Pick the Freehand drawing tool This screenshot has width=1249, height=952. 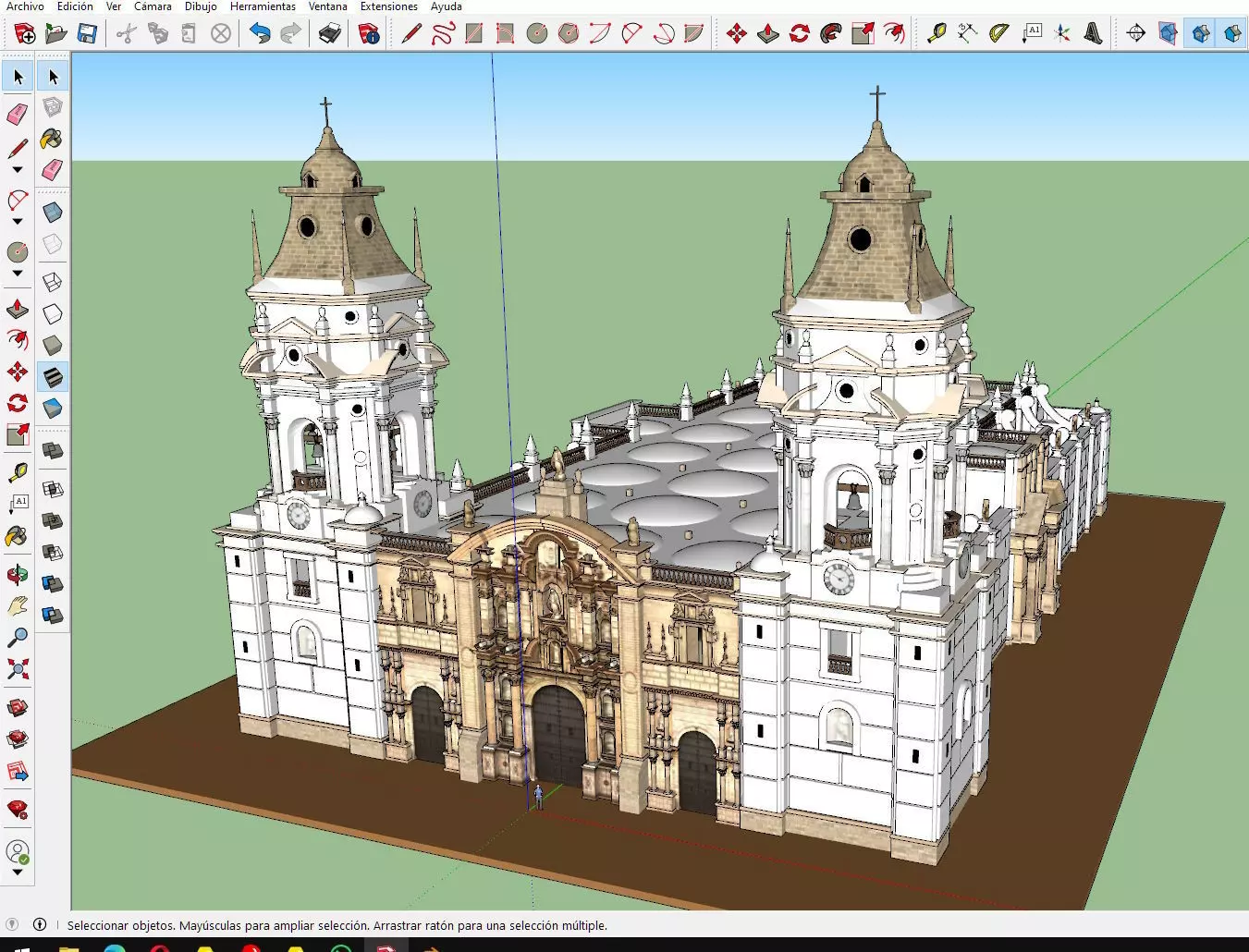443,34
